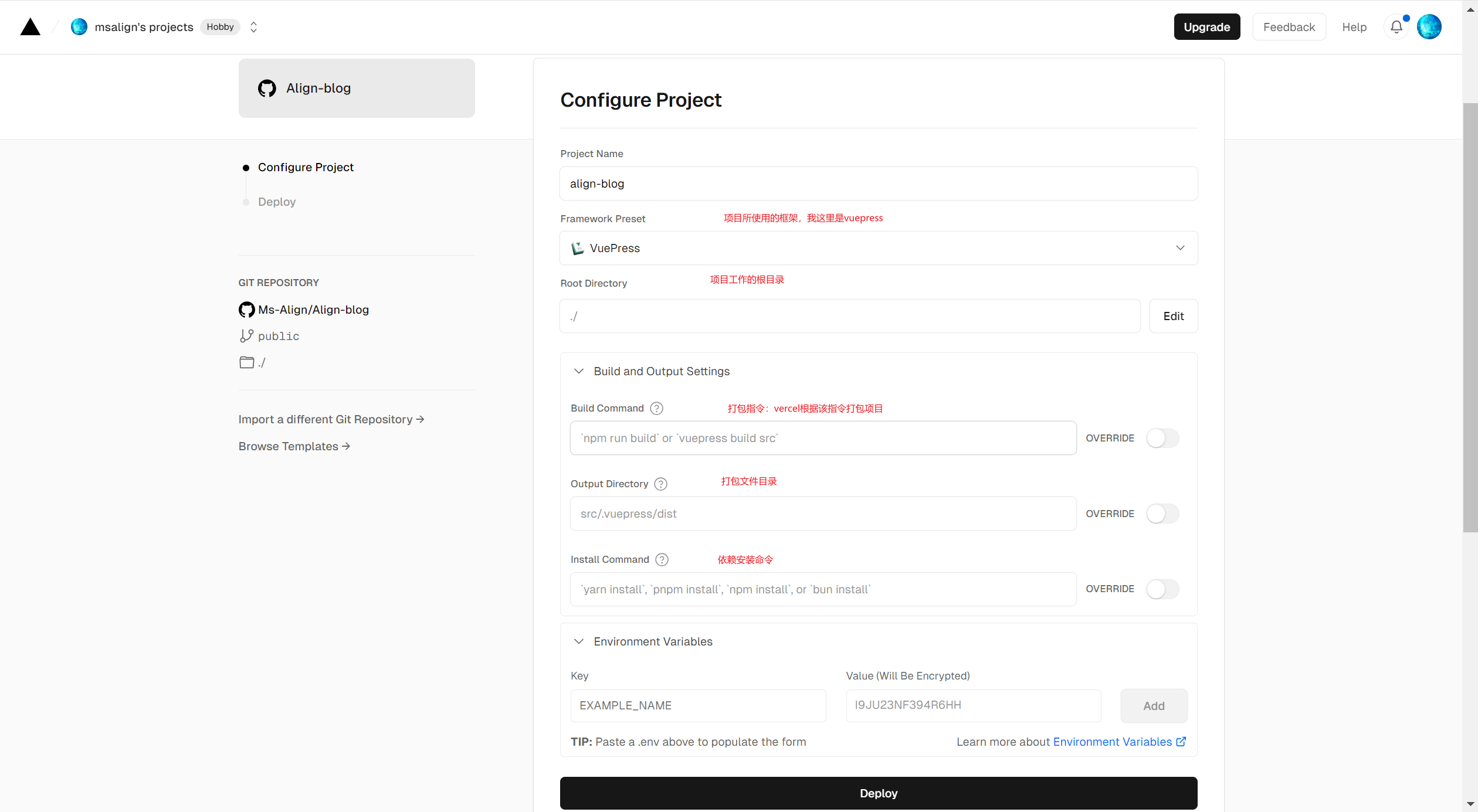Focus the environment variable Key field
The image size is (1478, 812).
698,705
